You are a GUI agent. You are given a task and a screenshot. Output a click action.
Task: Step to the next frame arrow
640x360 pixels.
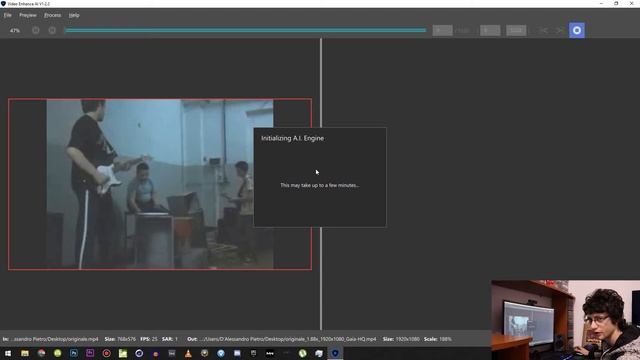[560, 30]
